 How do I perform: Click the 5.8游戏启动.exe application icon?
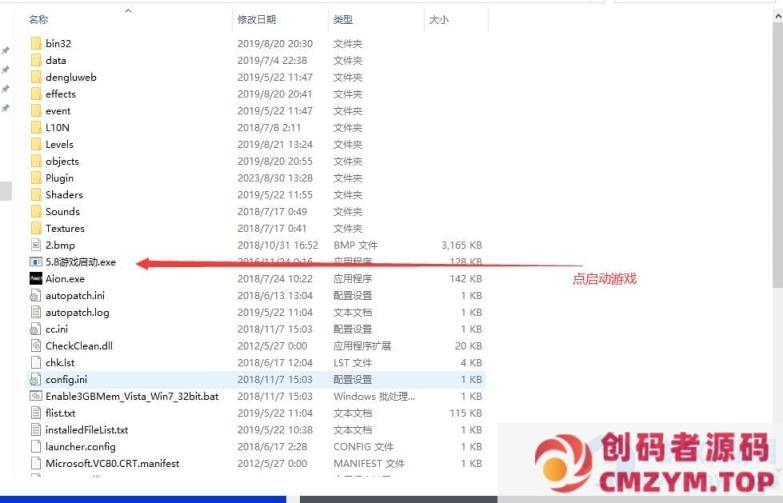pyautogui.click(x=36, y=262)
